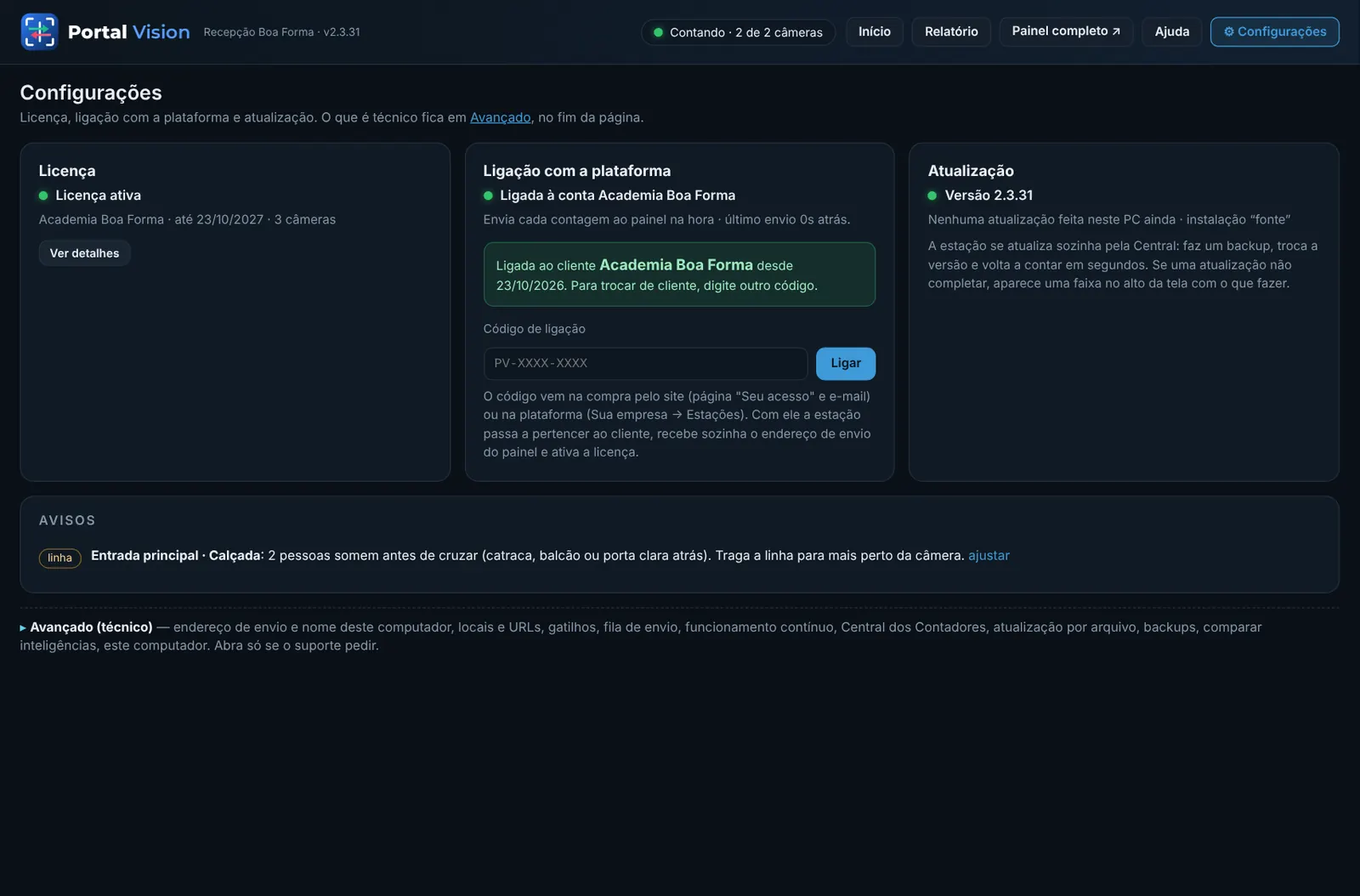1360x896 pixels.
Task: Open the Configurações gear button
Action: pyautogui.click(x=1275, y=31)
